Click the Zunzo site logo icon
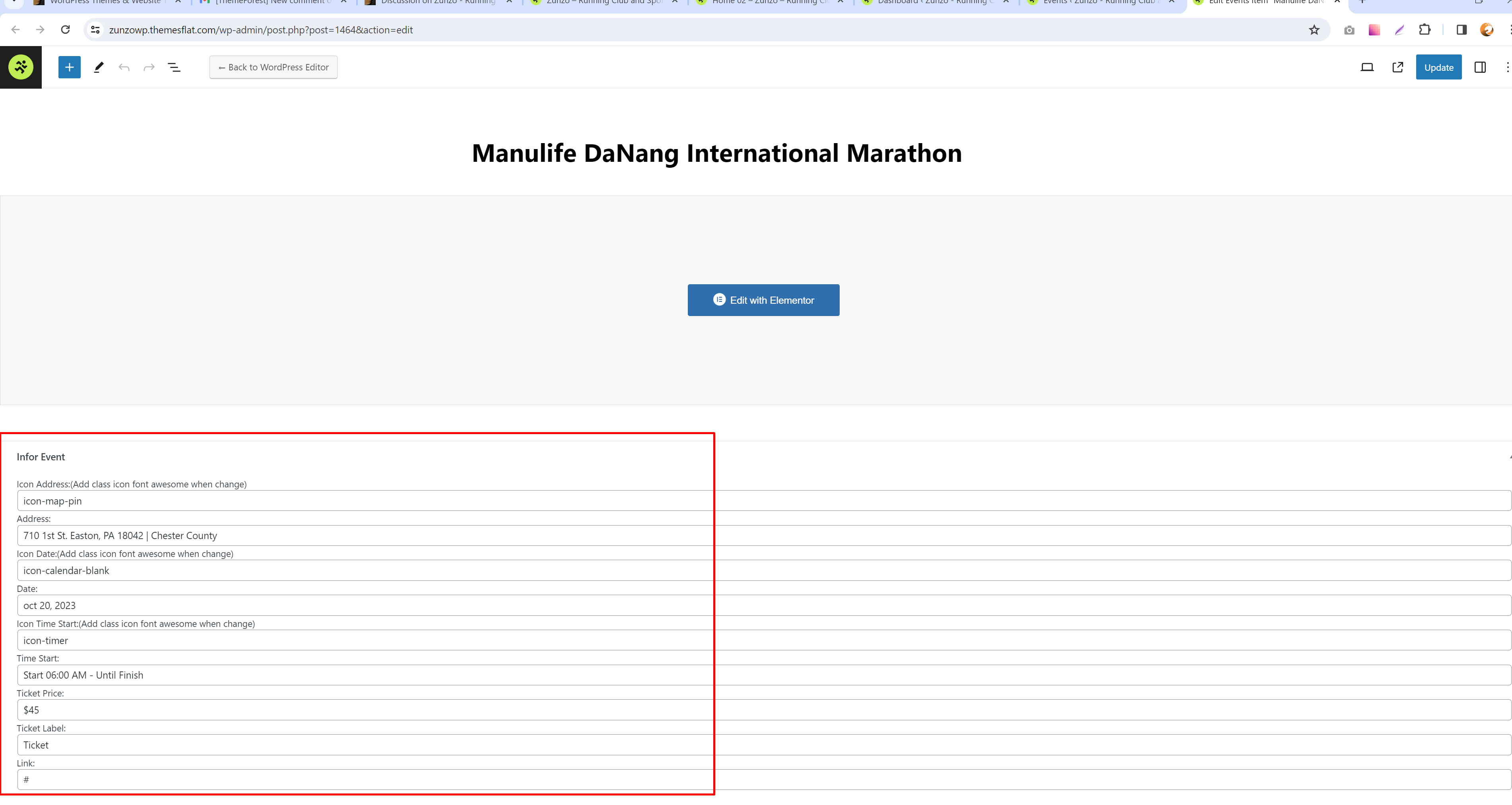Viewport: 1512px width, 805px height. coord(21,67)
